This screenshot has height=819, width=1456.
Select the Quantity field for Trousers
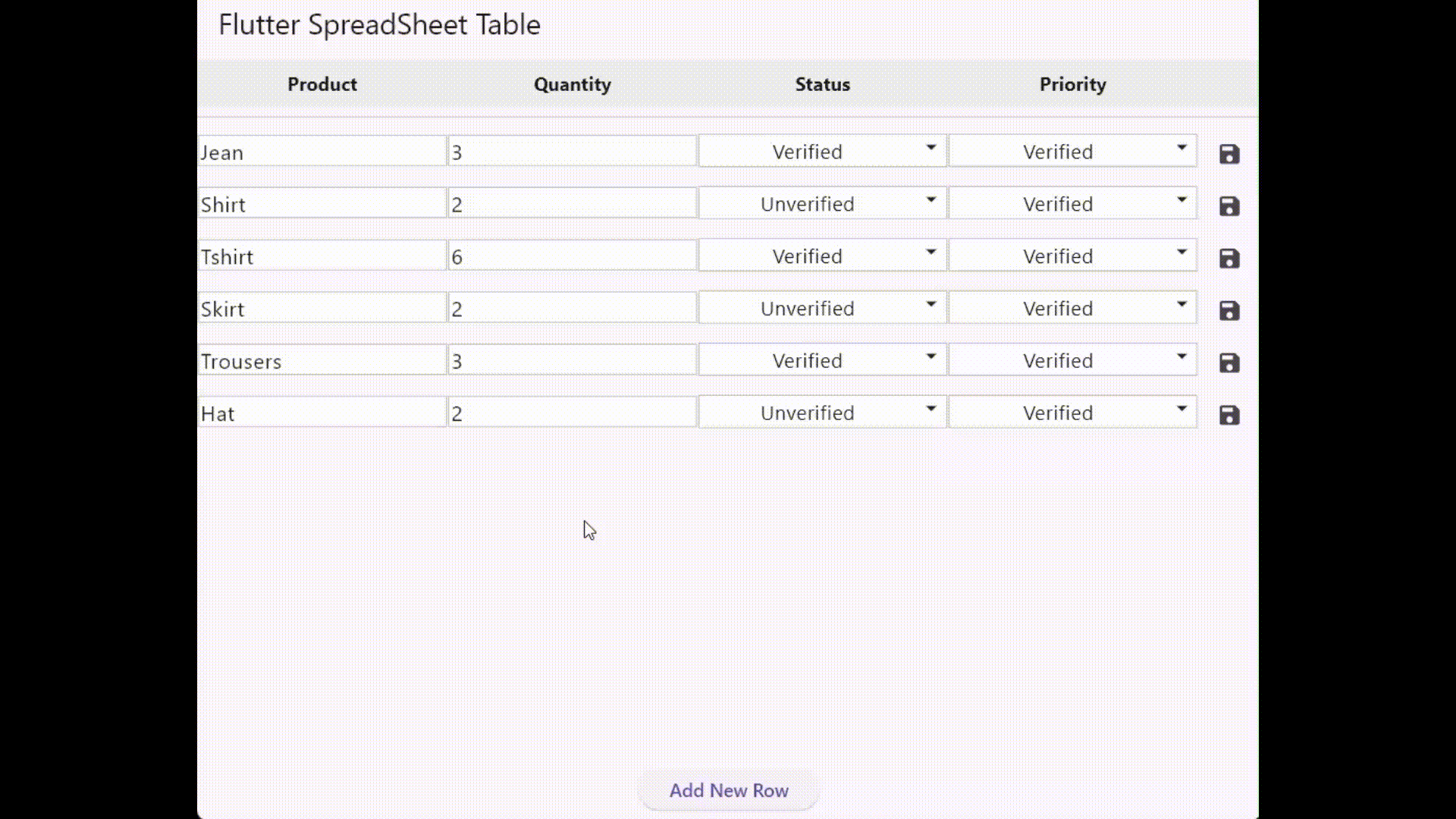point(572,360)
